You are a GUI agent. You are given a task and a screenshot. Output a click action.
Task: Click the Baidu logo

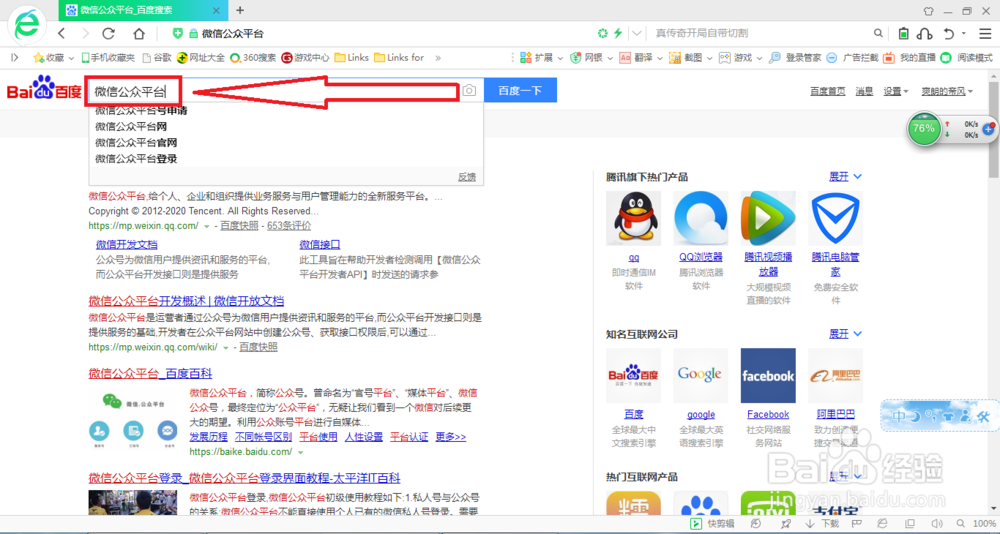pyautogui.click(x=44, y=89)
